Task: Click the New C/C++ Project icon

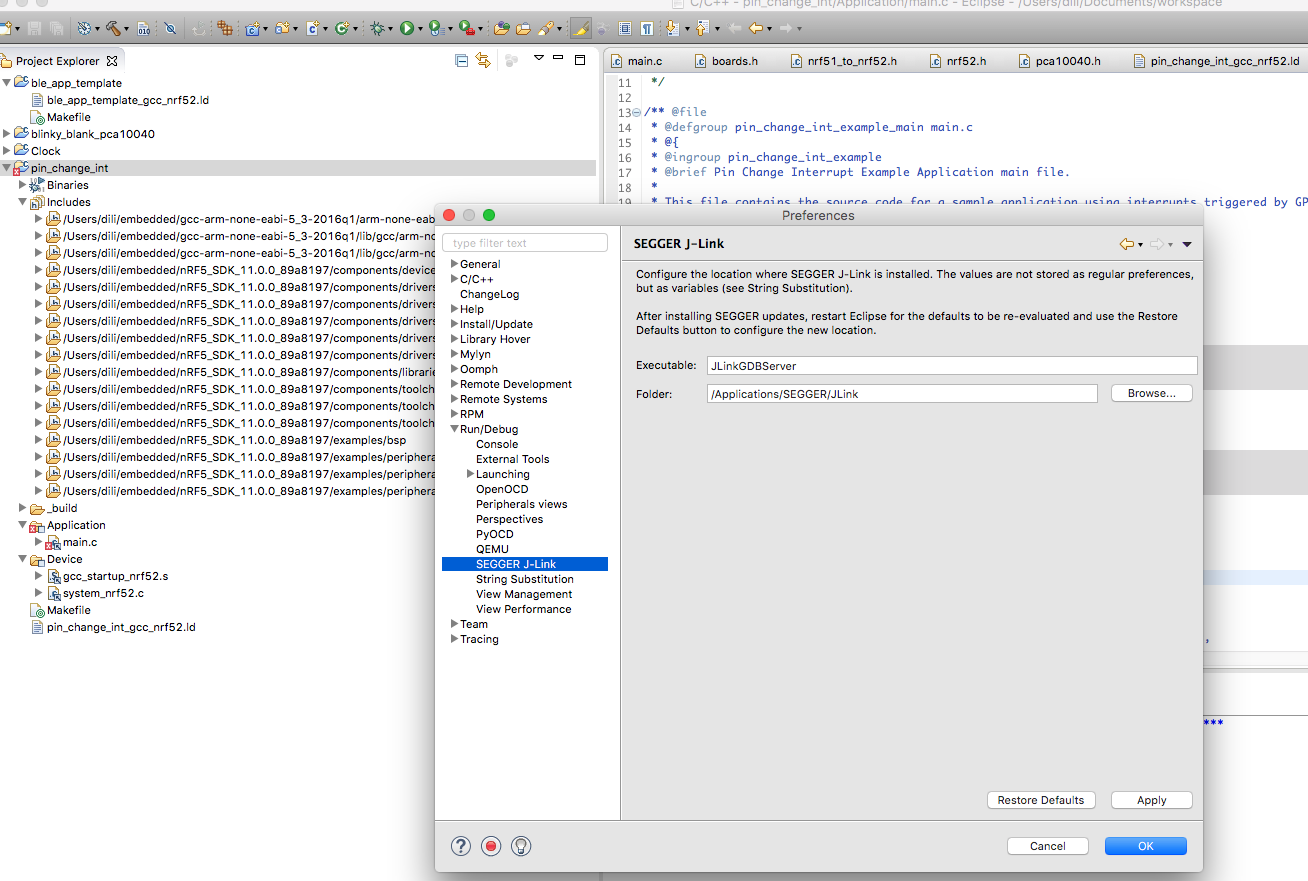Action: [x=252, y=29]
